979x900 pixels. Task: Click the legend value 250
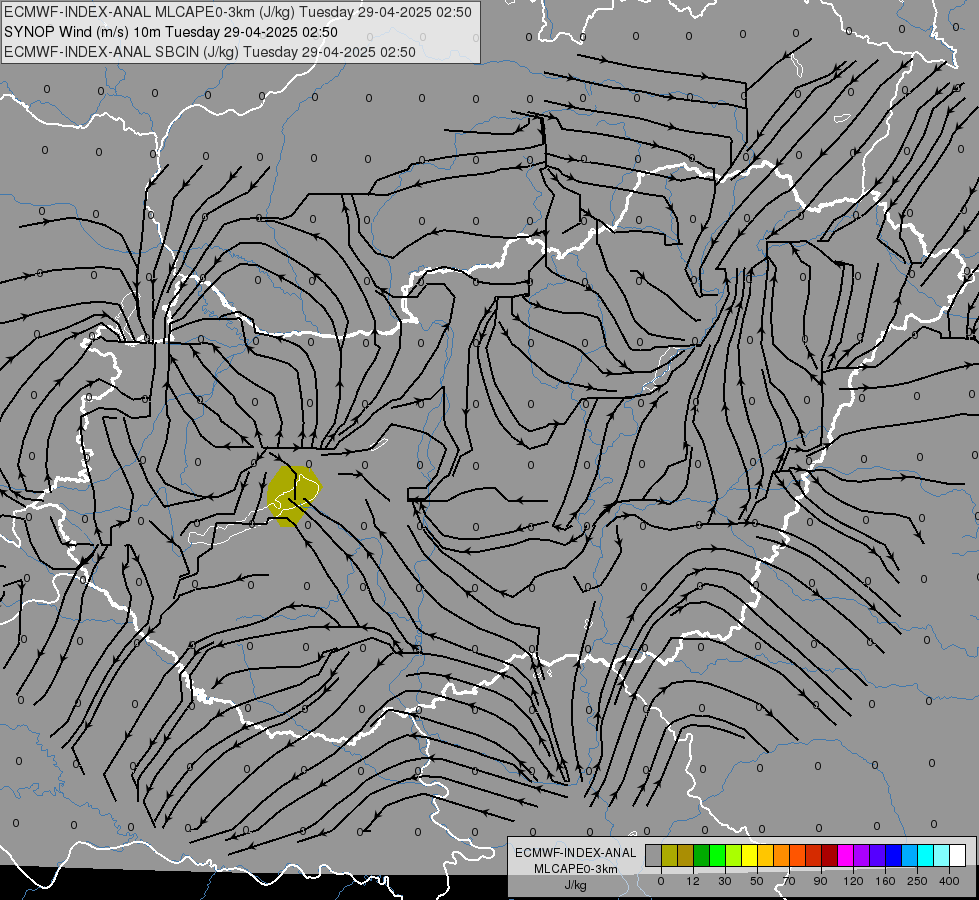(917, 881)
